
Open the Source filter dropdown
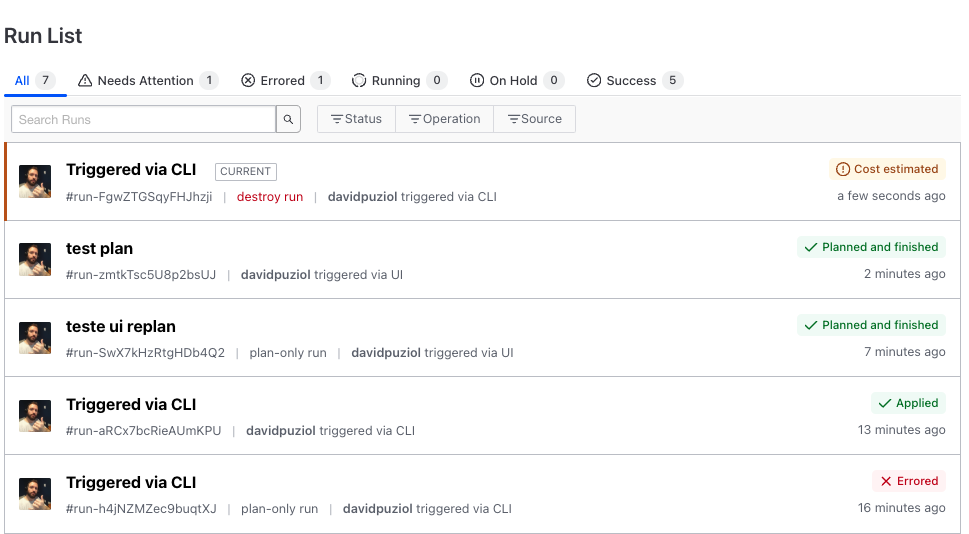click(534, 119)
